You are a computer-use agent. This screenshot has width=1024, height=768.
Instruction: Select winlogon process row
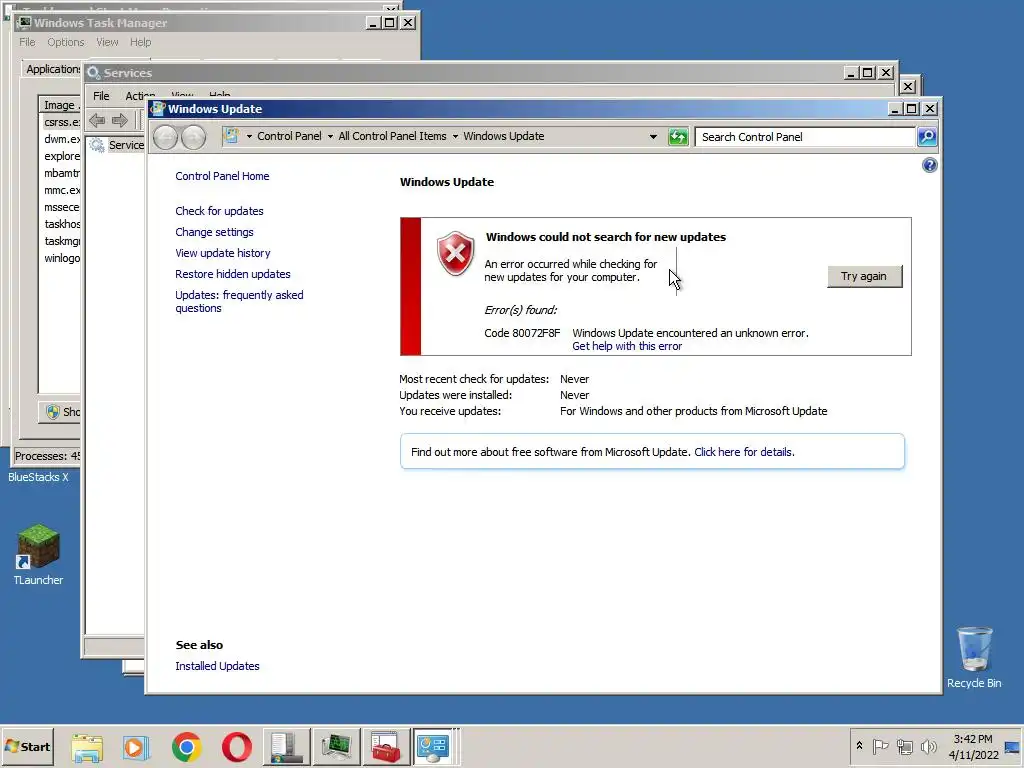[x=61, y=258]
